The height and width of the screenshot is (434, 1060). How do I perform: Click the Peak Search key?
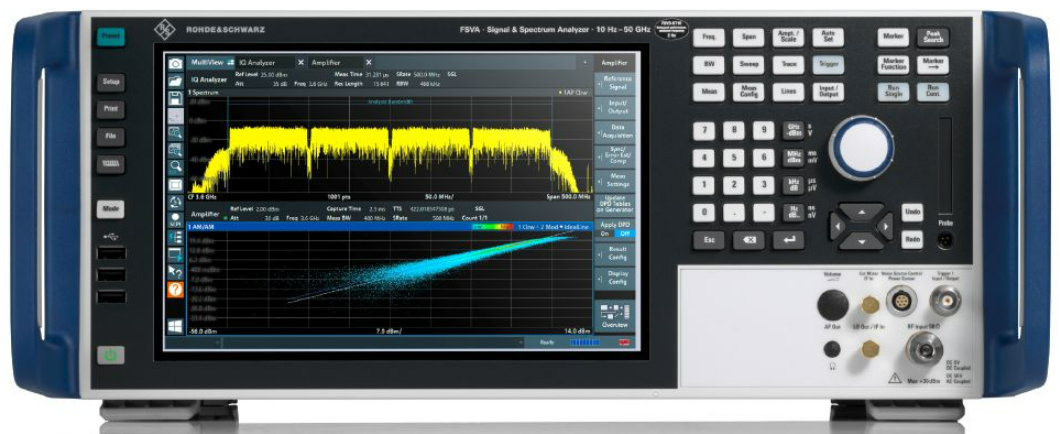[933, 37]
